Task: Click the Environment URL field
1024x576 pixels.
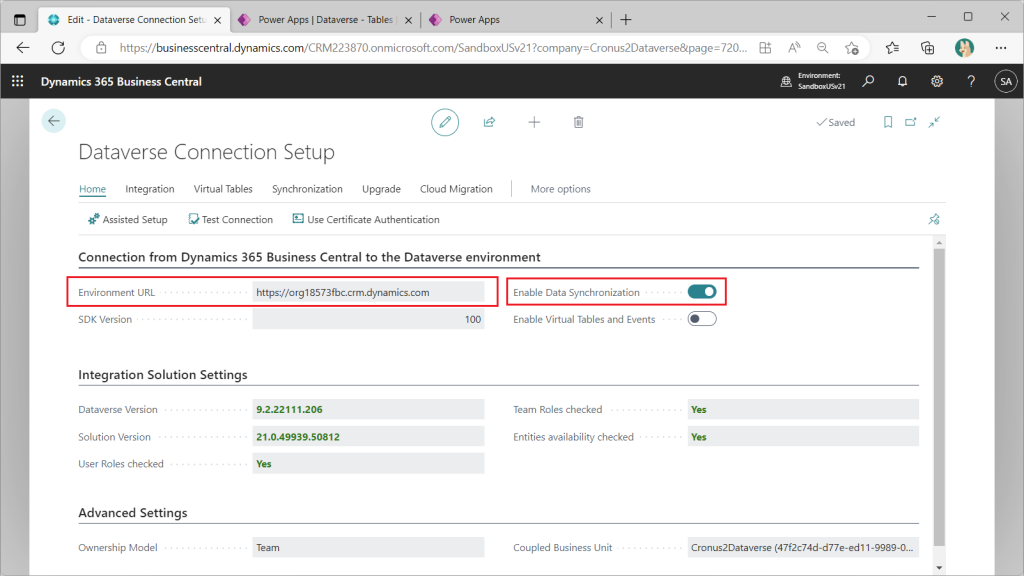Action: pos(368,292)
